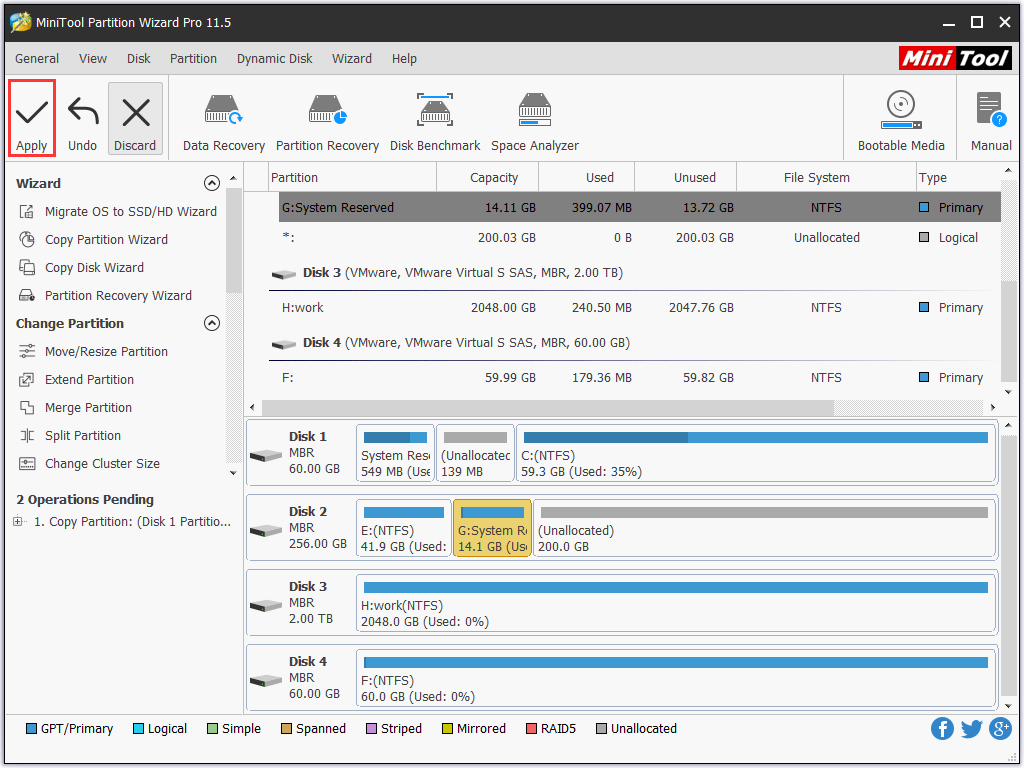Select Disk 4 drive icon in disk map
The image size is (1024, 768).
pos(266,680)
